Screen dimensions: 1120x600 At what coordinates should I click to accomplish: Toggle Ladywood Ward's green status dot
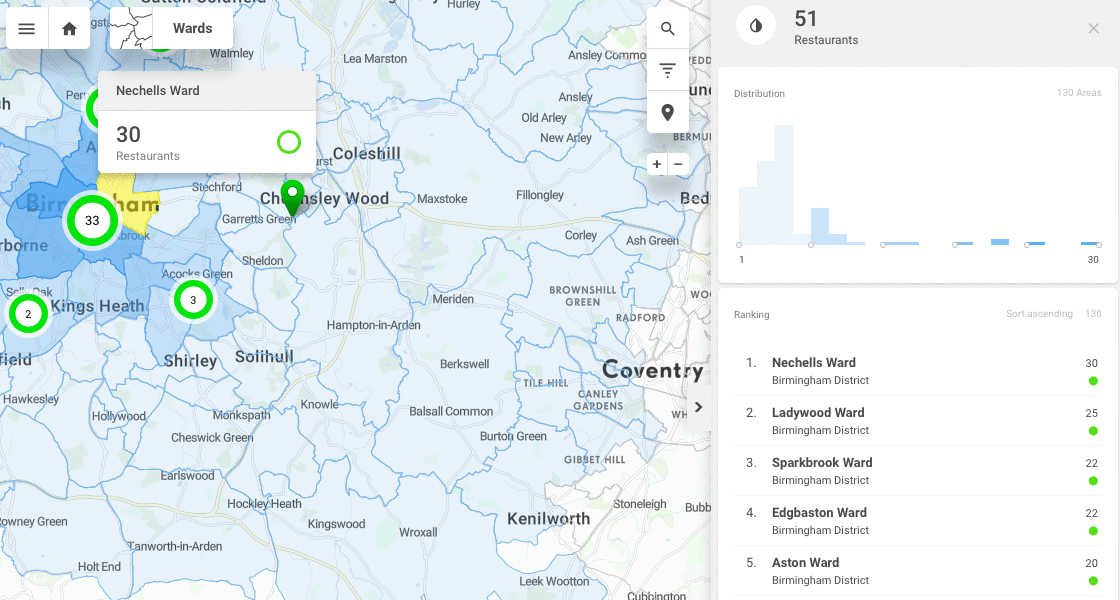coord(1095,432)
